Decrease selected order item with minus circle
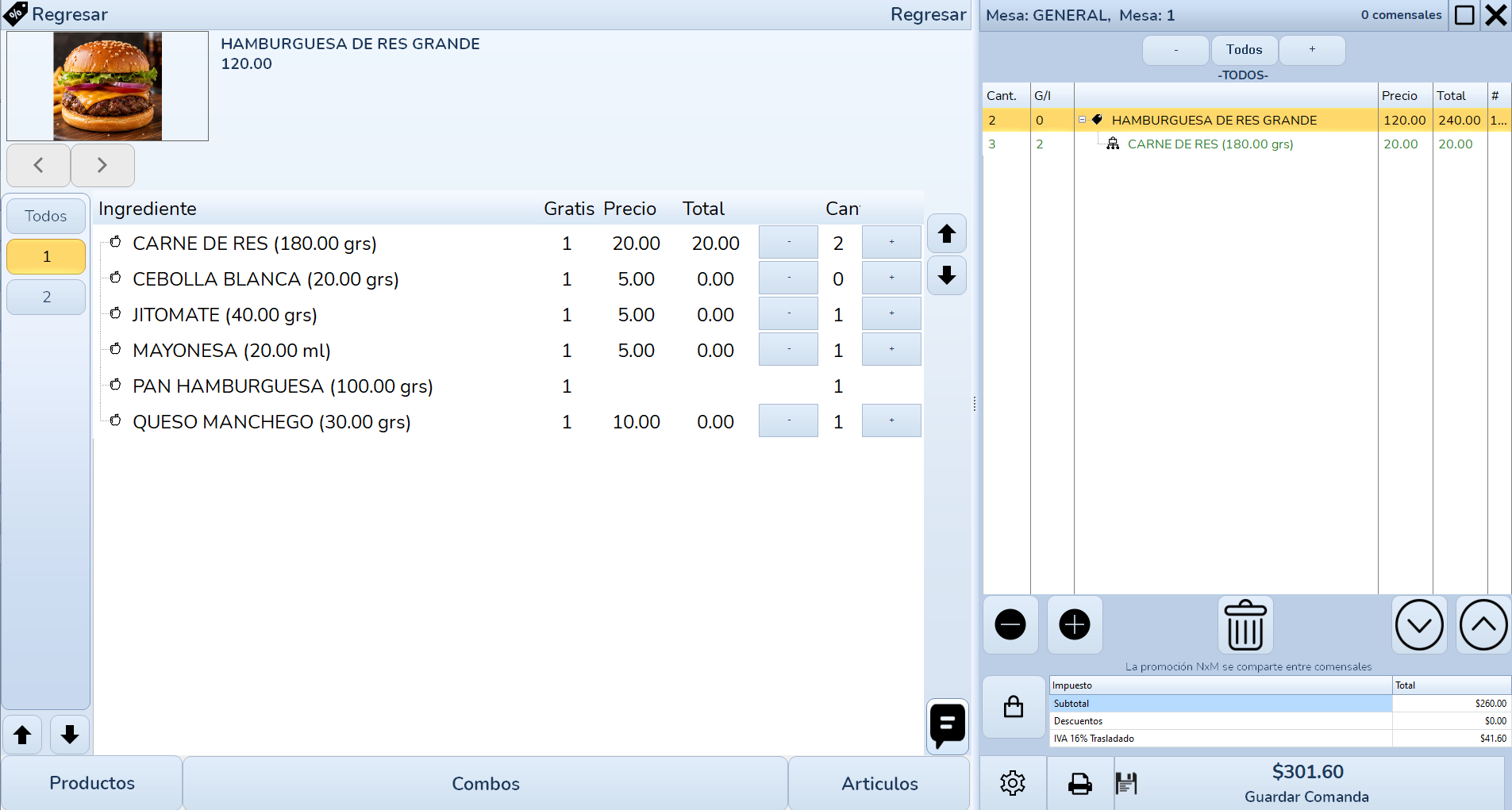 (1010, 624)
